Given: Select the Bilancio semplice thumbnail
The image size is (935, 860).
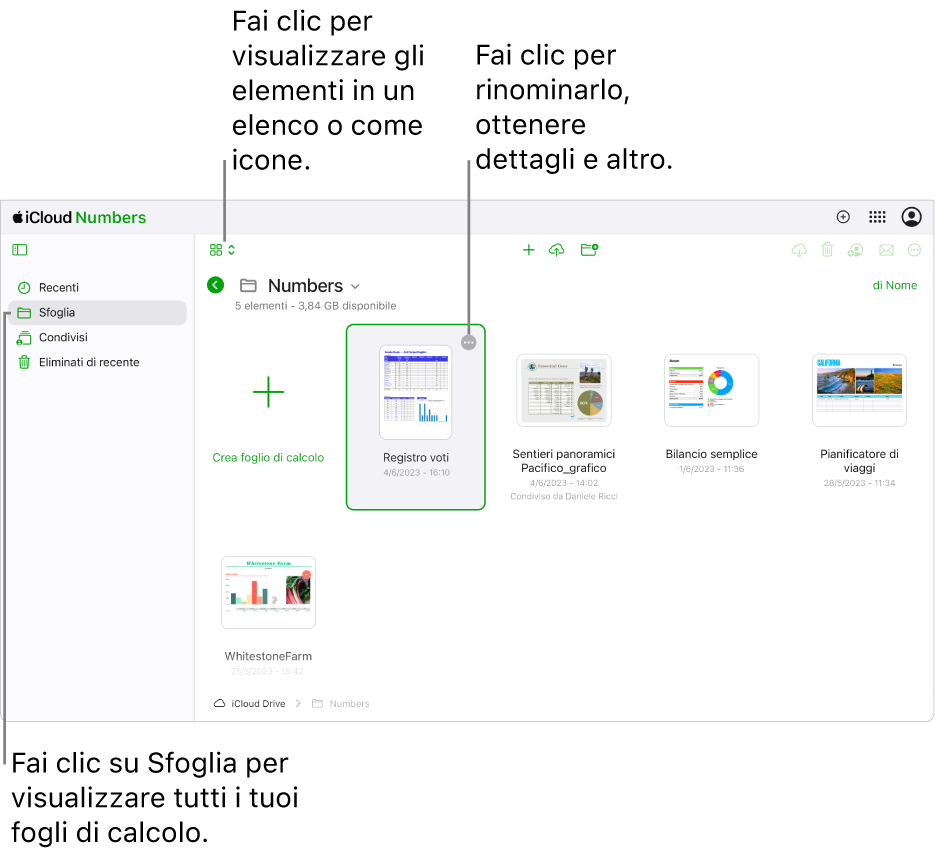Looking at the screenshot, I should [711, 390].
